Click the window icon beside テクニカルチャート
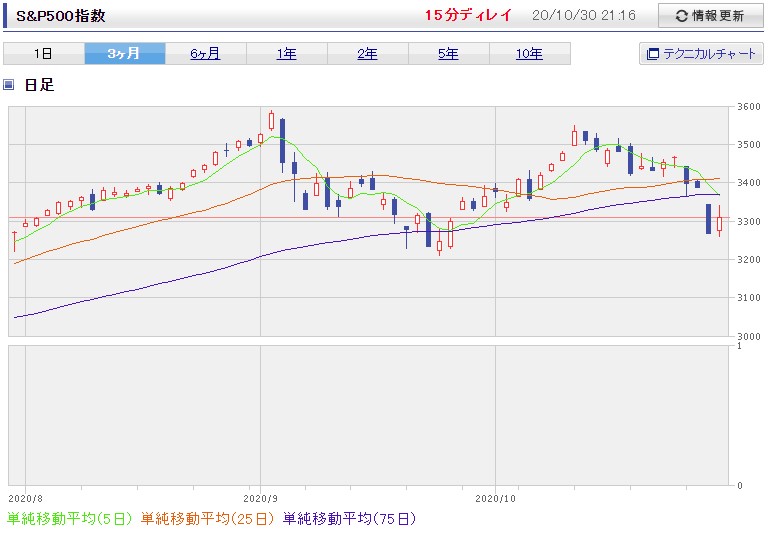Screen dimensions: 770x535 653,54
